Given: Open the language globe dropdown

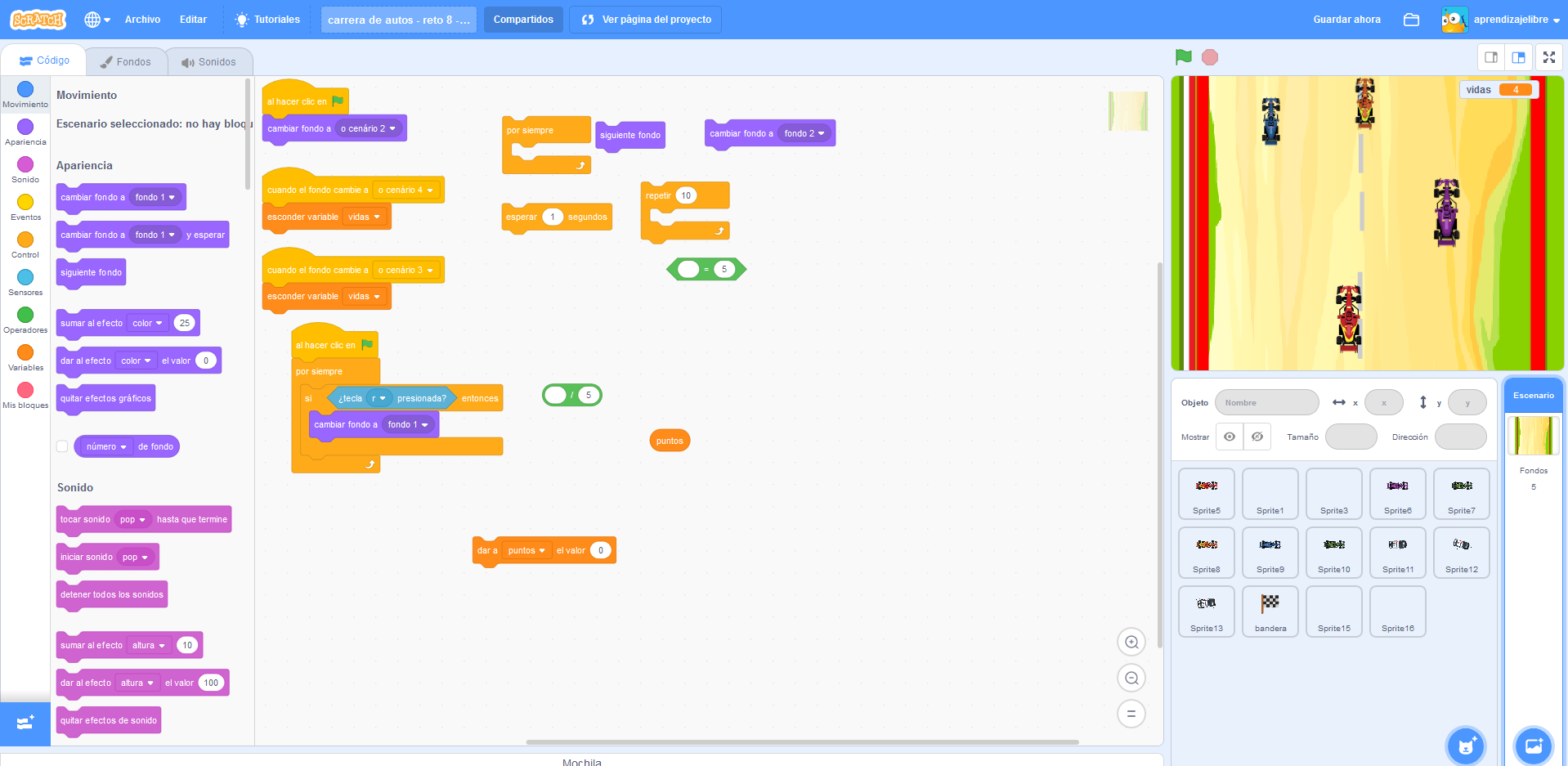Looking at the screenshot, I should pyautogui.click(x=96, y=20).
